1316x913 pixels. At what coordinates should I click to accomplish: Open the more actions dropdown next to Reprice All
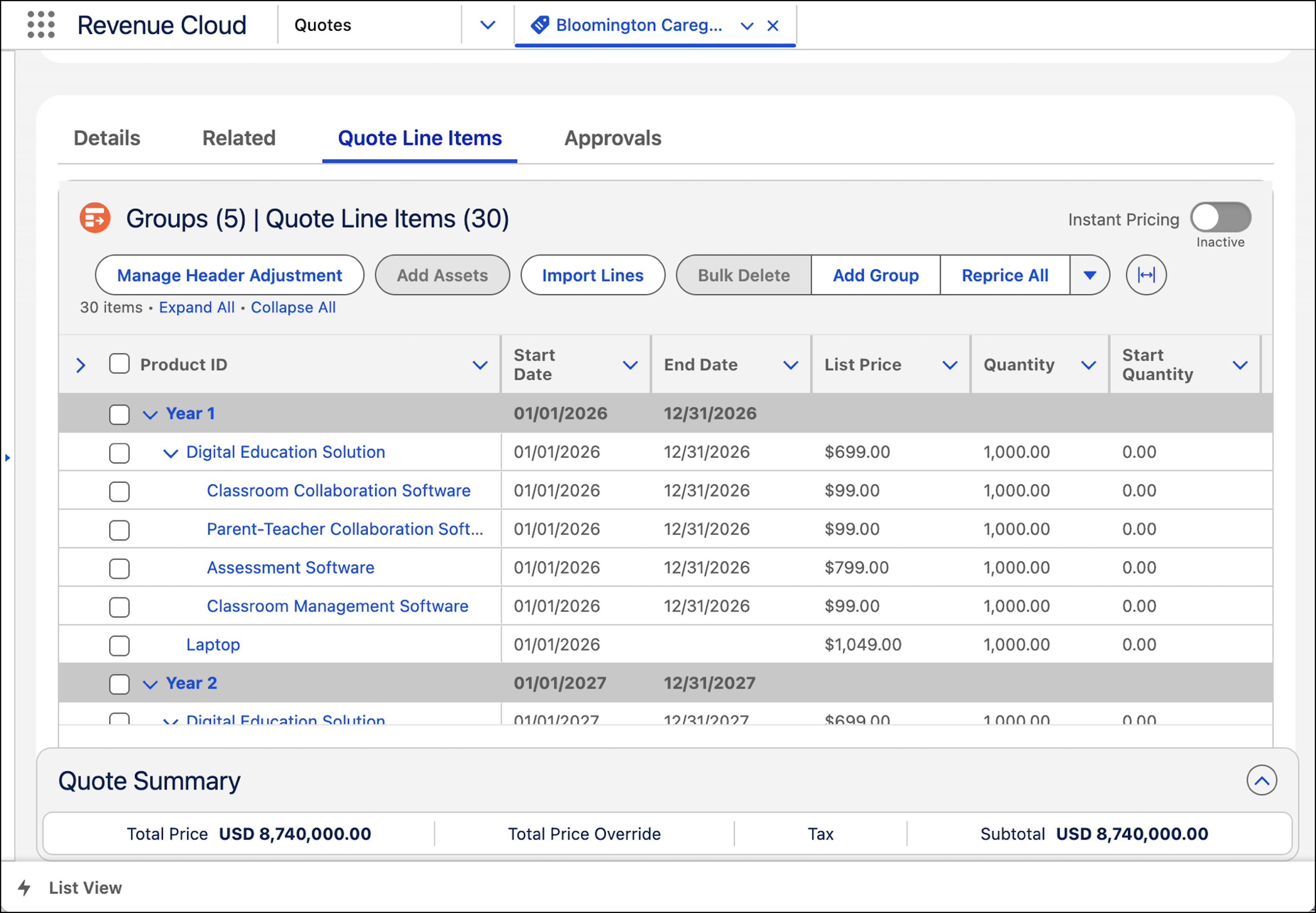[x=1090, y=275]
